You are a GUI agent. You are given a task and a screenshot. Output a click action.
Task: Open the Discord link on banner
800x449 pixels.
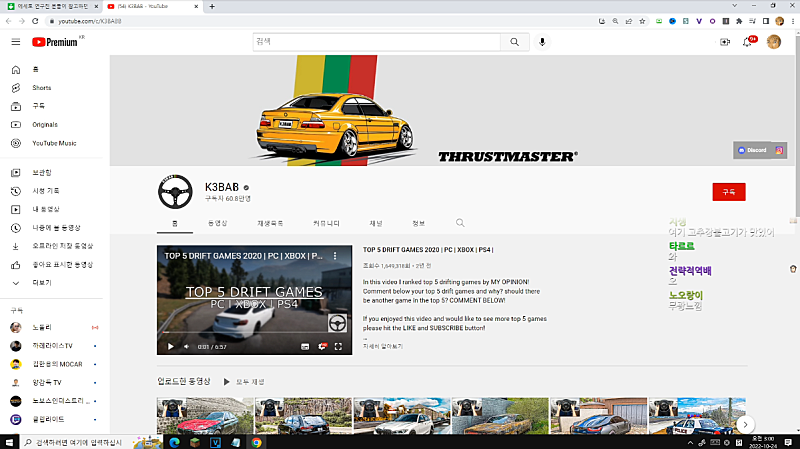tap(752, 150)
